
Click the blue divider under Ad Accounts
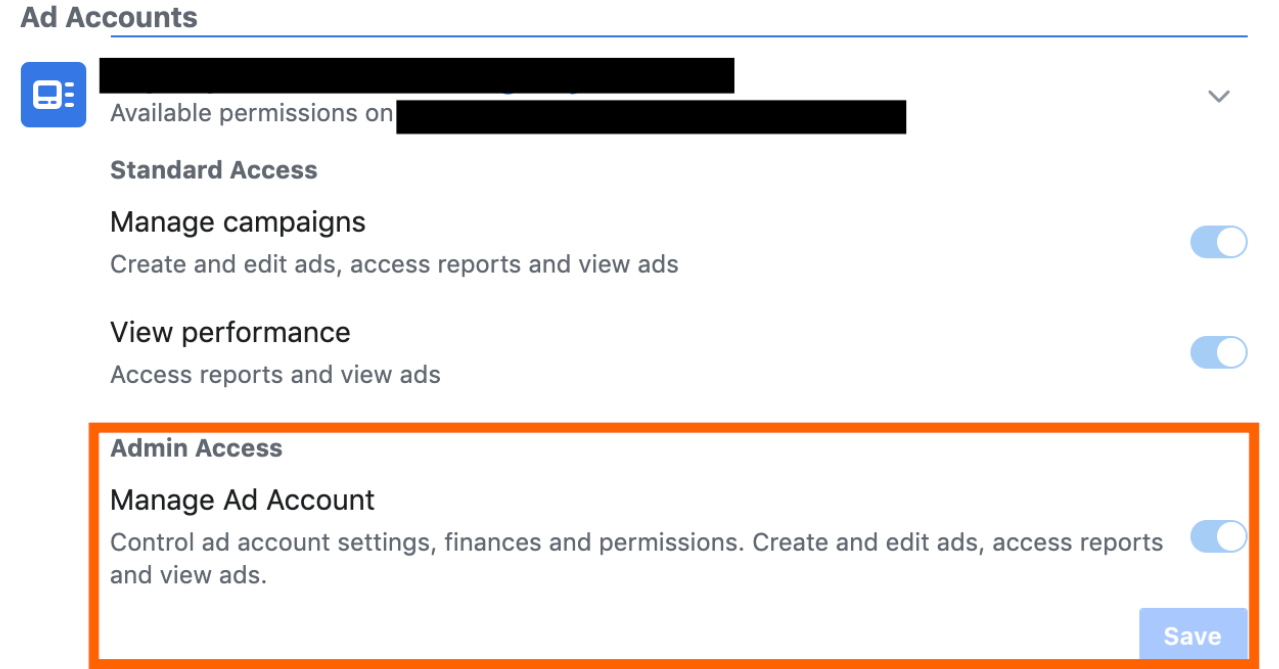(679, 37)
